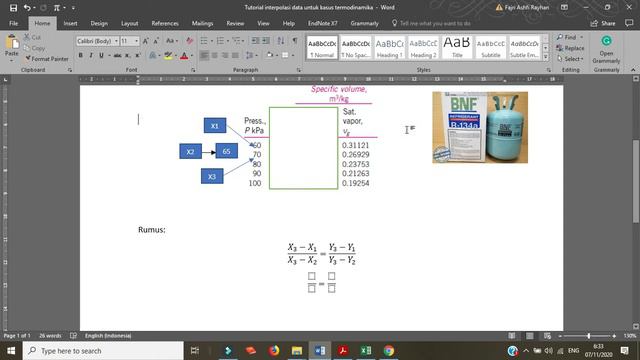This screenshot has width=640, height=360.
Task: Open font size dropdown showing 11
Action: click(137, 41)
